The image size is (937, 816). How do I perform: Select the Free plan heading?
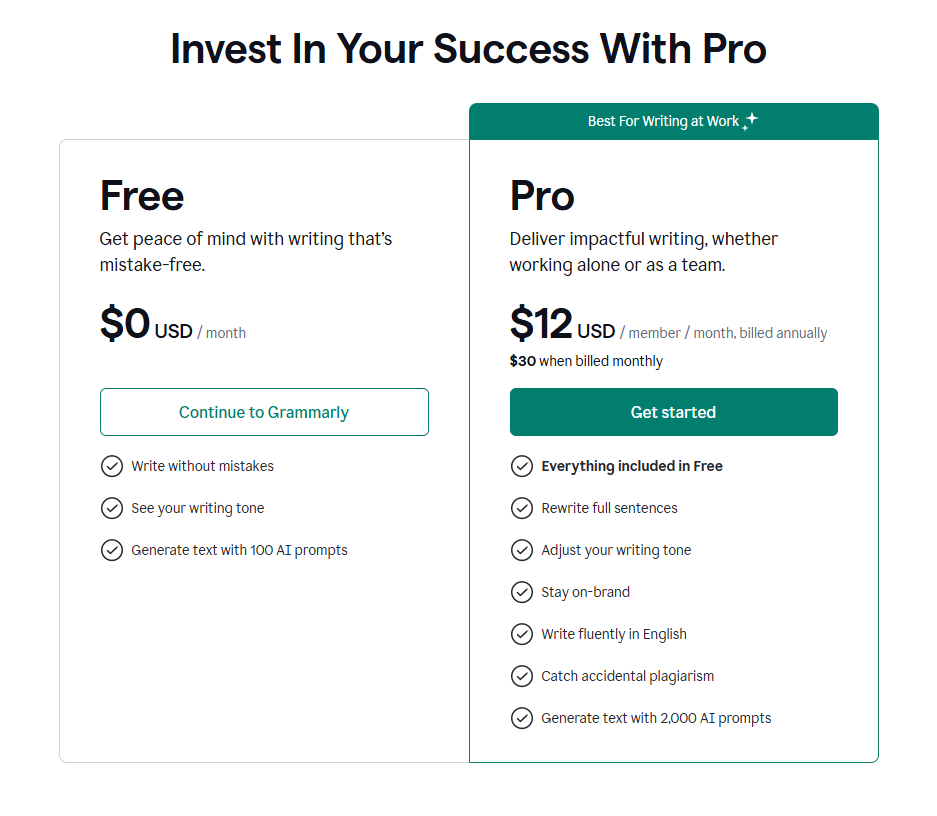coord(142,196)
